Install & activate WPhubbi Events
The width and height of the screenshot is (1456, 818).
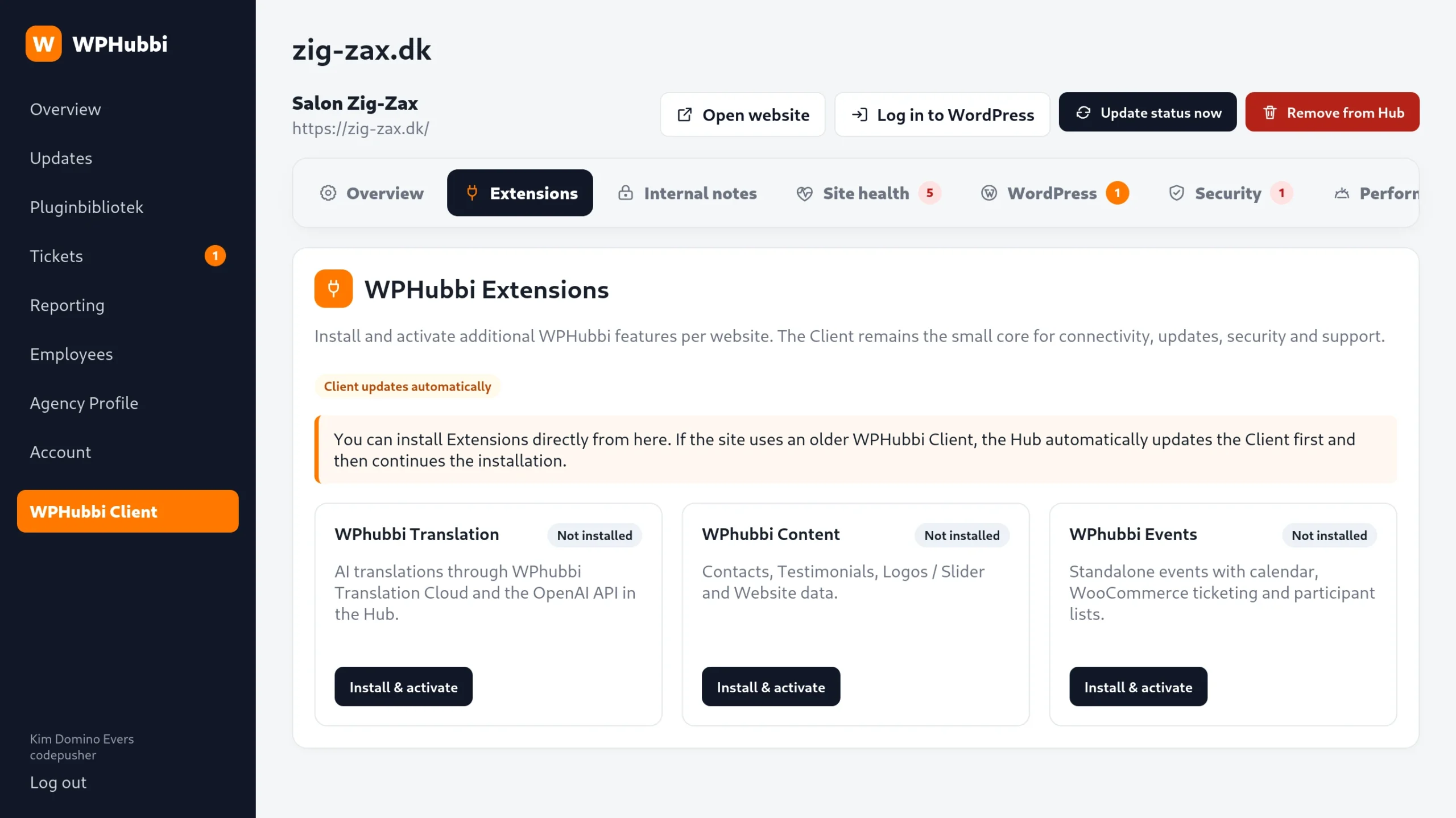tap(1138, 687)
